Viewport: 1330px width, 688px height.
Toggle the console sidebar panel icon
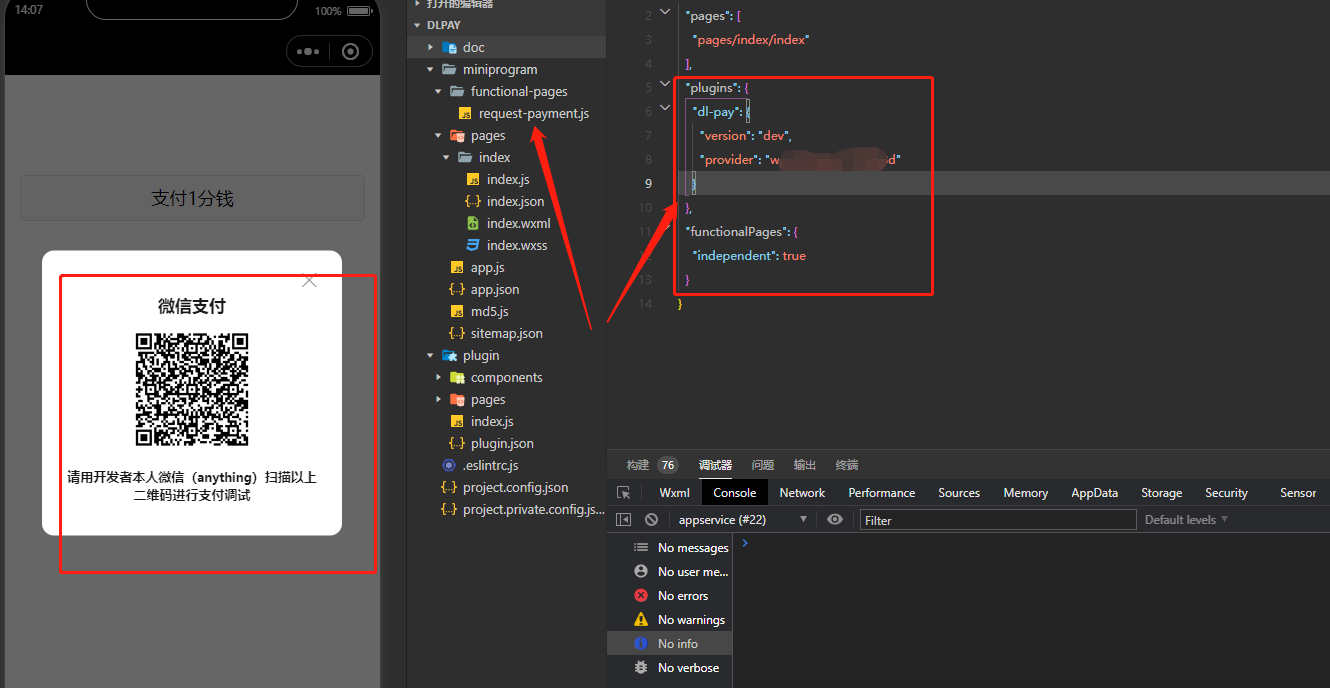(x=624, y=520)
